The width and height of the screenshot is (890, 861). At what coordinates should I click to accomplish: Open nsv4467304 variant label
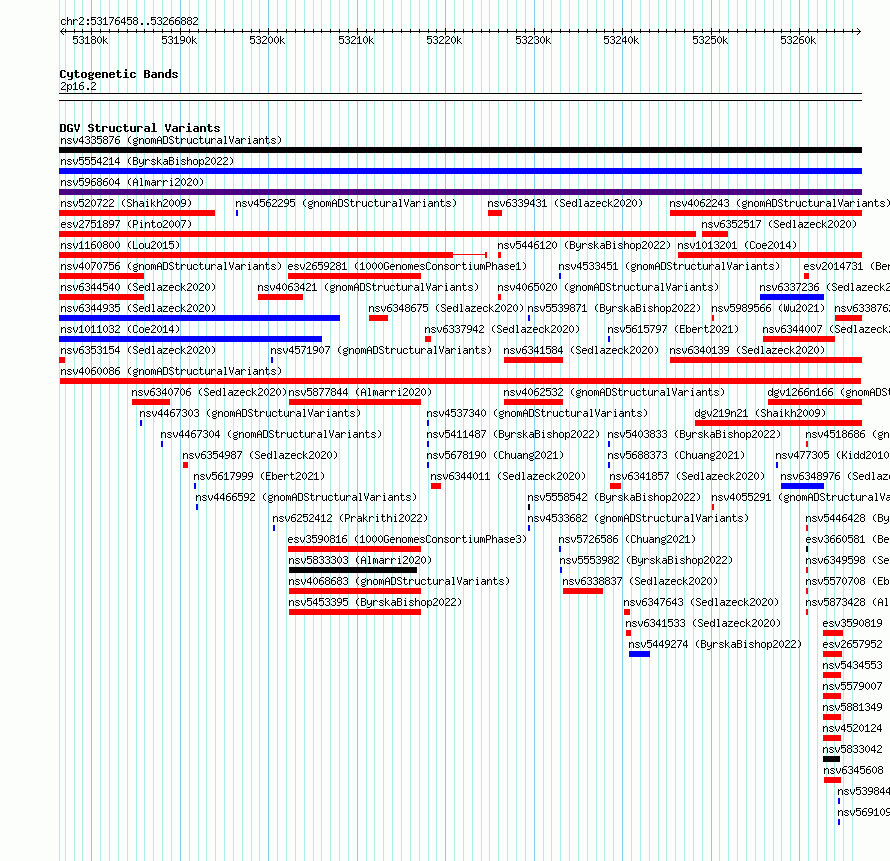(x=271, y=434)
